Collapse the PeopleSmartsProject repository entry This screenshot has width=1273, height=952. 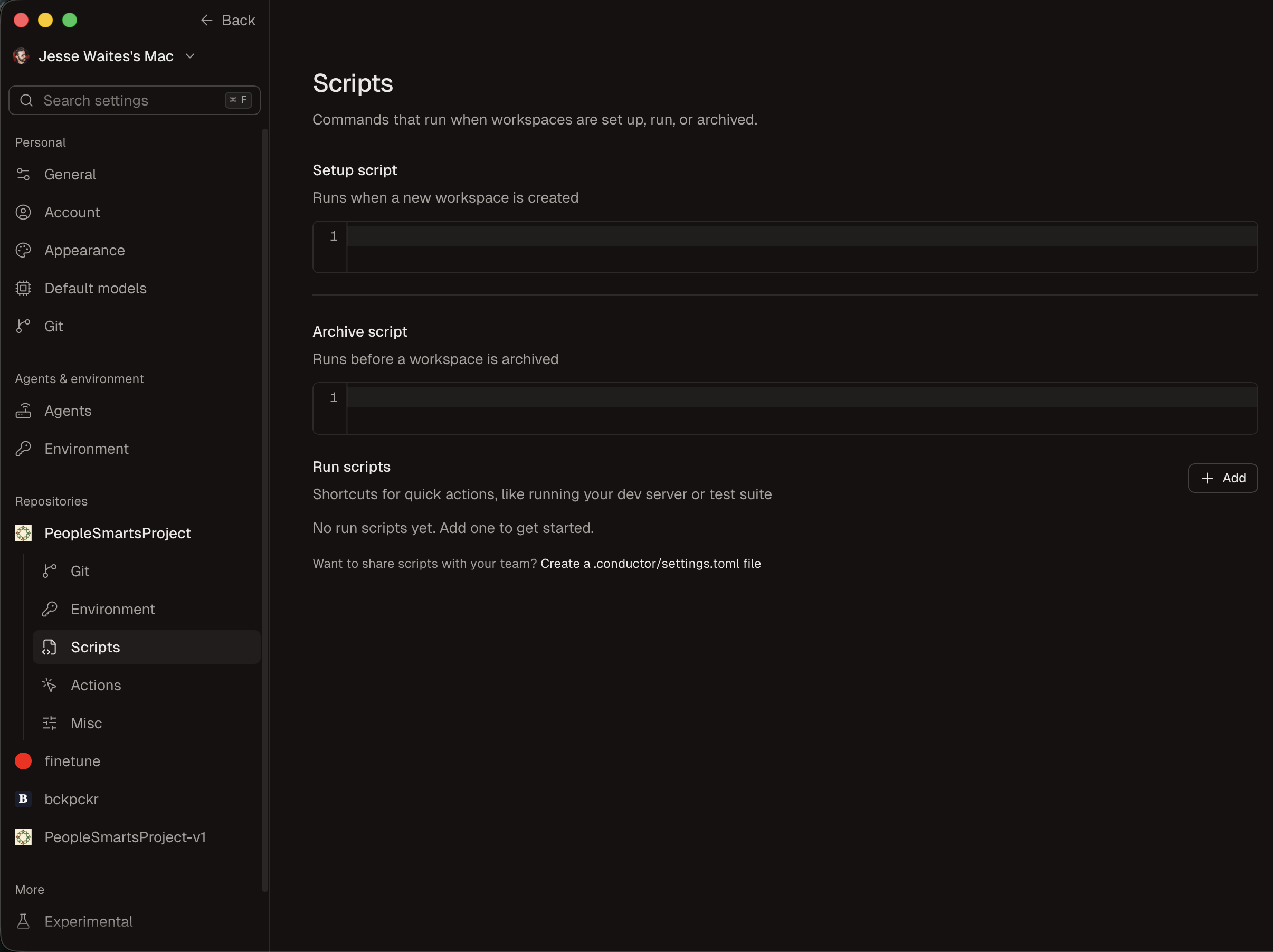(135, 534)
